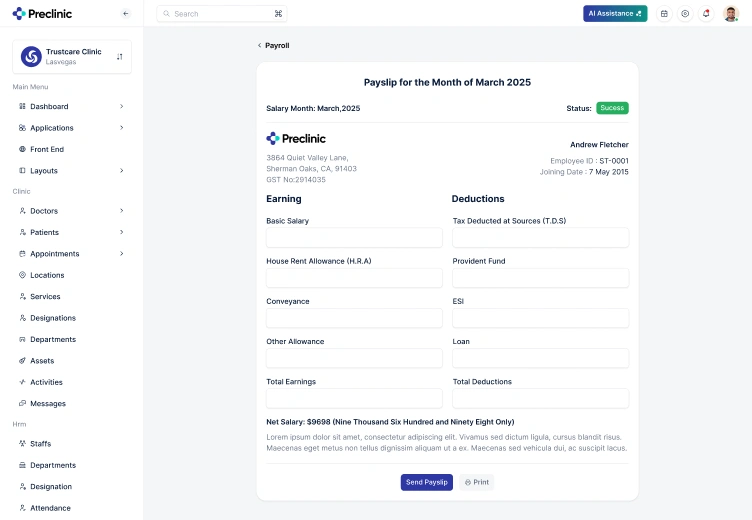Click the calendar icon in the top bar
This screenshot has height=520, width=752.
(664, 13)
